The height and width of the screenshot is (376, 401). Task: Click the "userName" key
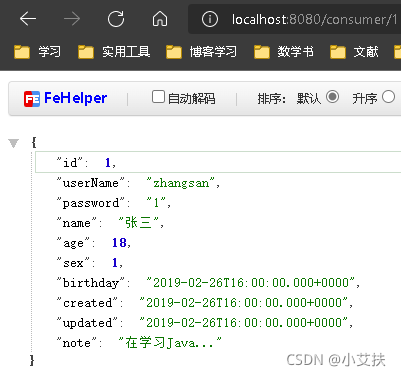[91, 183]
